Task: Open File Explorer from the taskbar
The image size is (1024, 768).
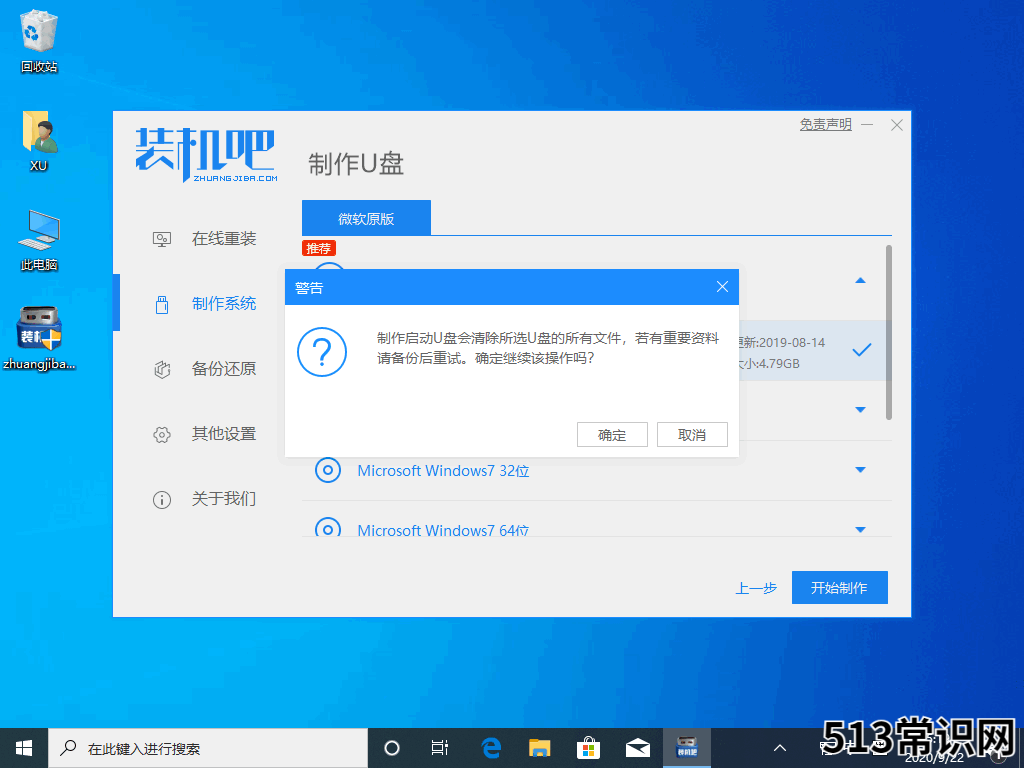Action: coord(539,748)
